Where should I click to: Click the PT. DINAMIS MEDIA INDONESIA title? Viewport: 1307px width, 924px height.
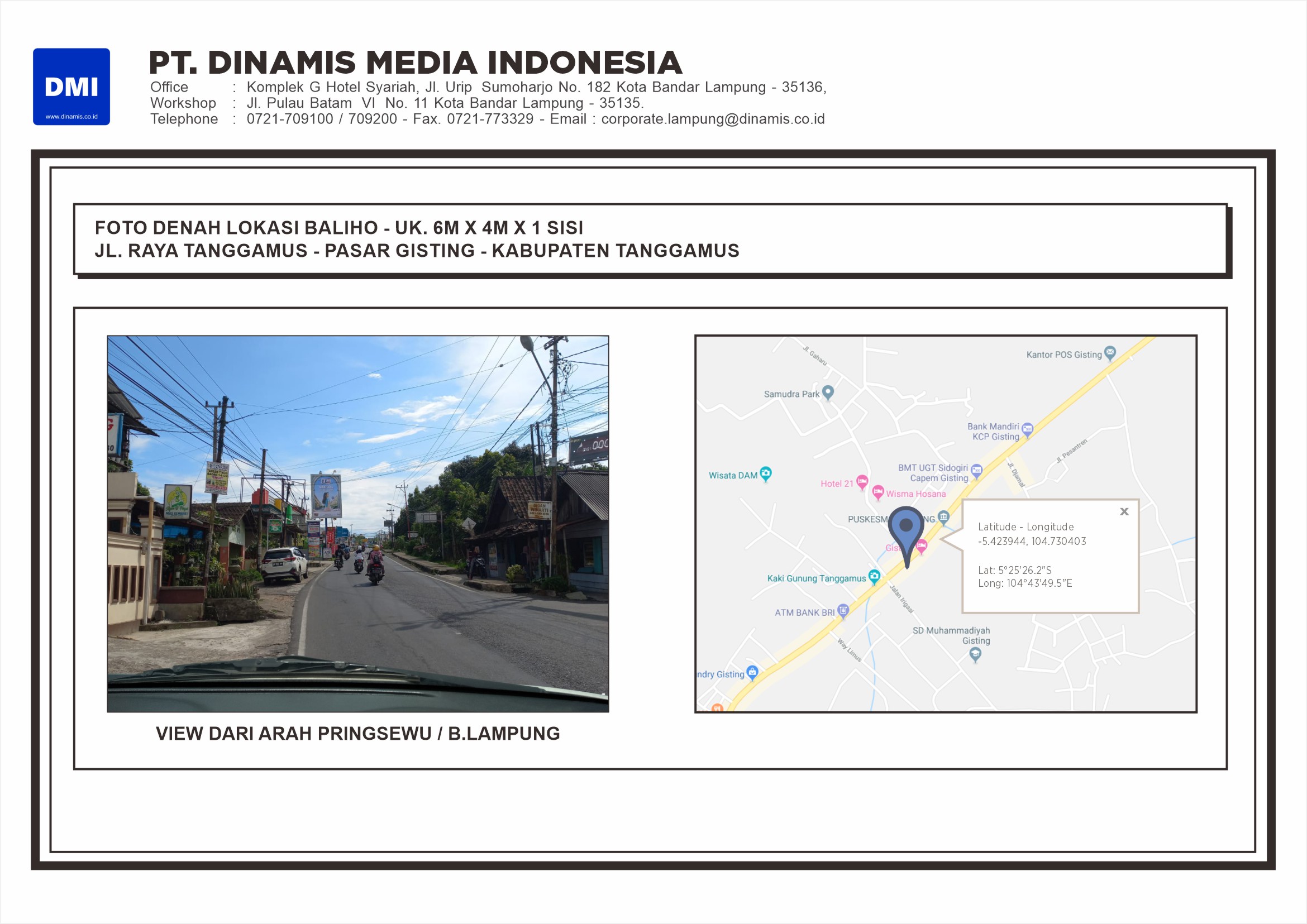[416, 63]
